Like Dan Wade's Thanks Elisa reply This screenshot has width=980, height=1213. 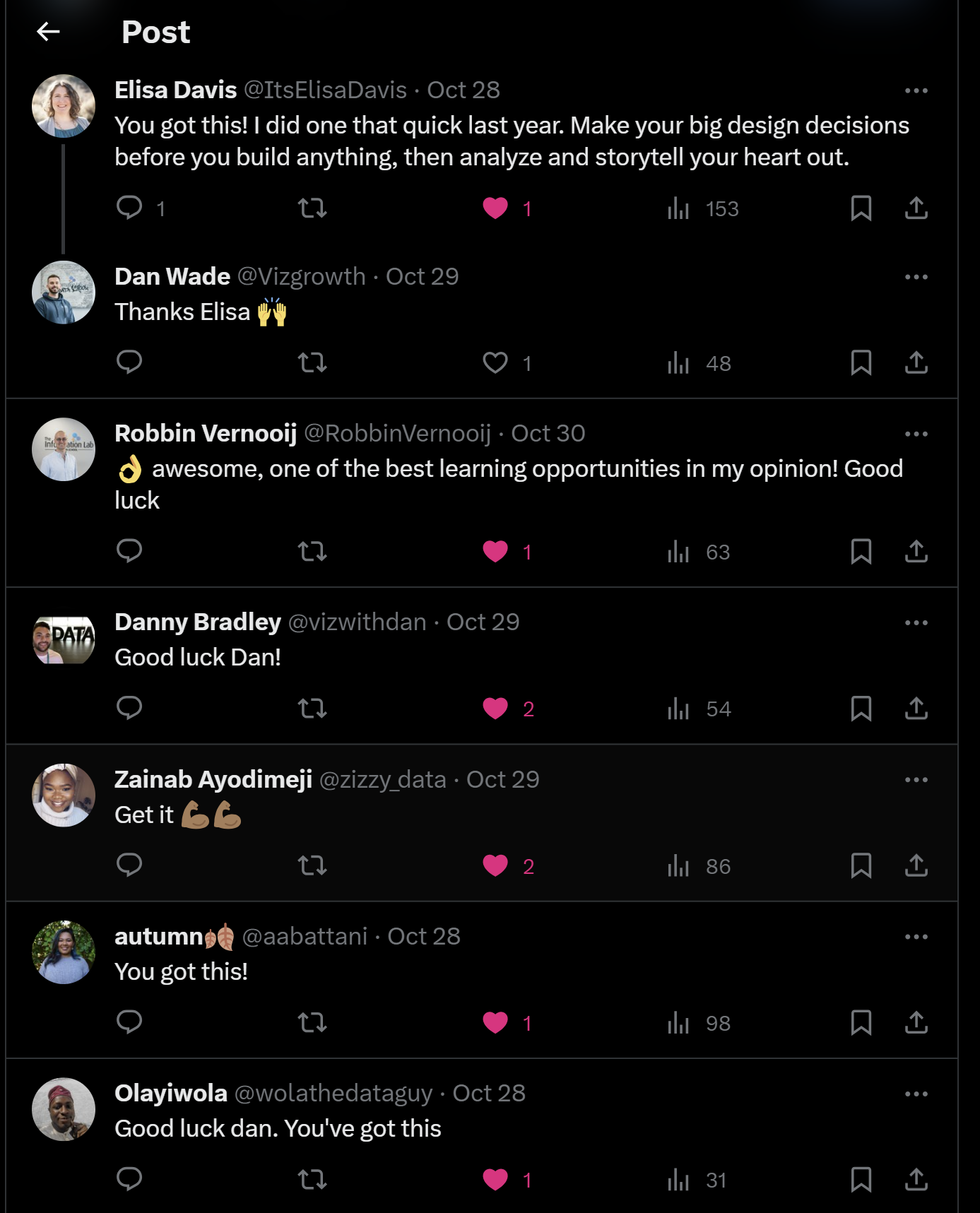click(x=495, y=362)
